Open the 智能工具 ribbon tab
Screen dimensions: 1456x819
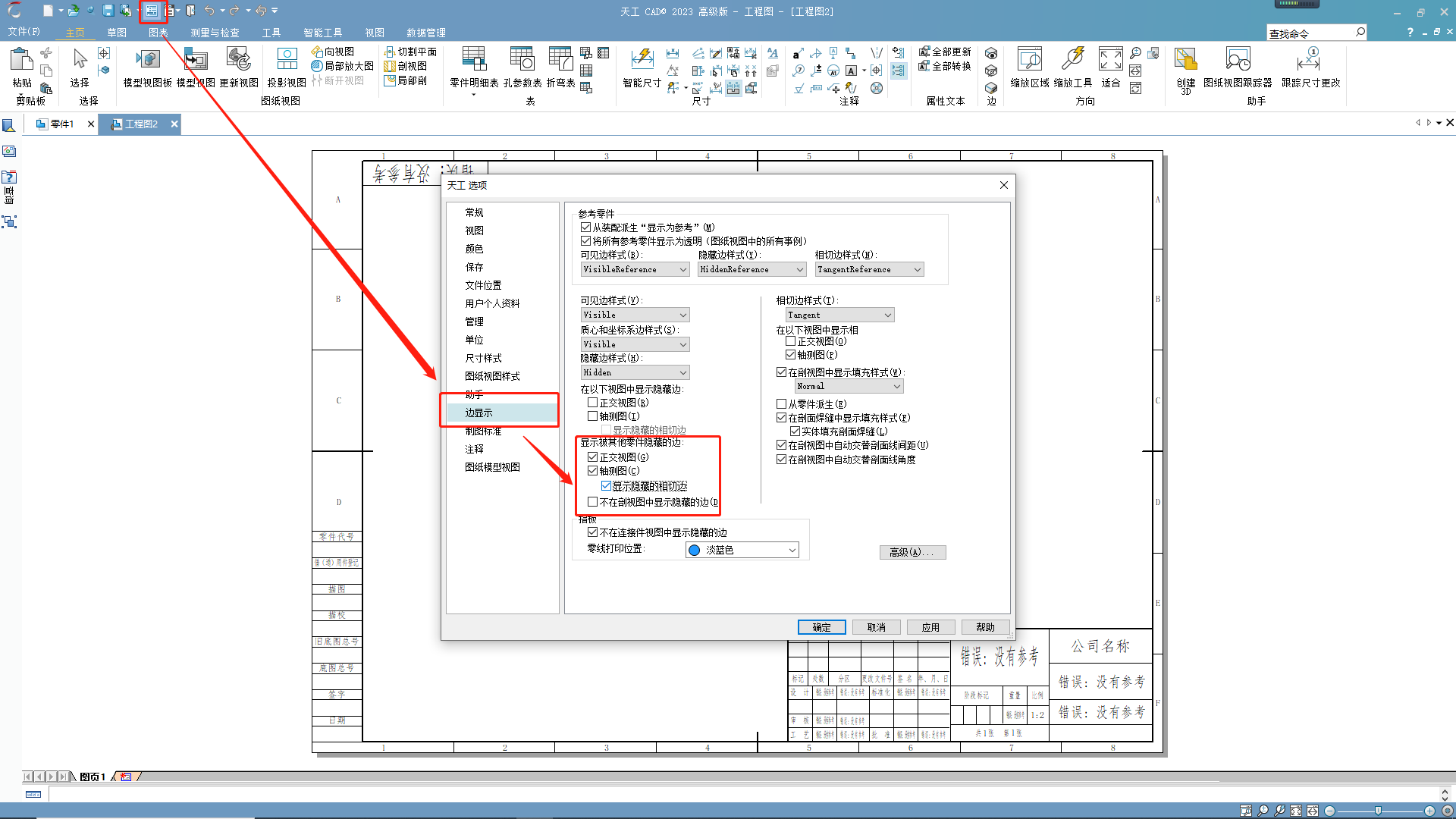coord(323,33)
